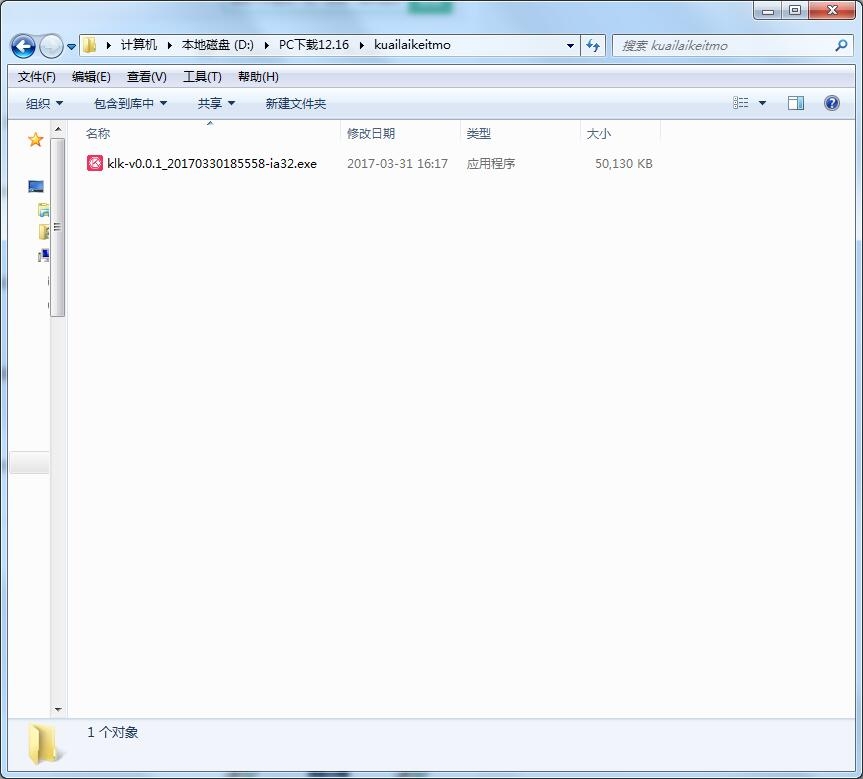This screenshot has width=863, height=779.
Task: Open recent locations dropdown beside nav arrows
Action: (72, 47)
